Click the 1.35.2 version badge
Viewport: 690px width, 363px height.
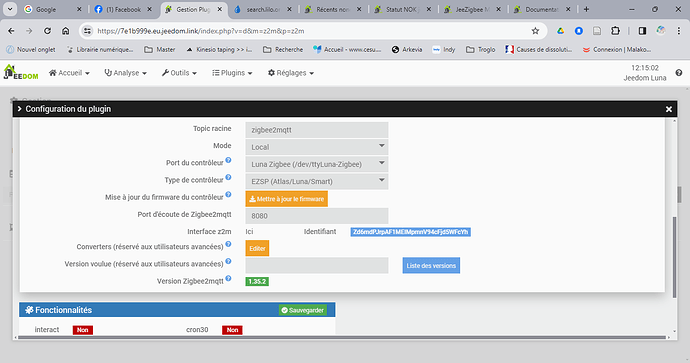coord(257,282)
